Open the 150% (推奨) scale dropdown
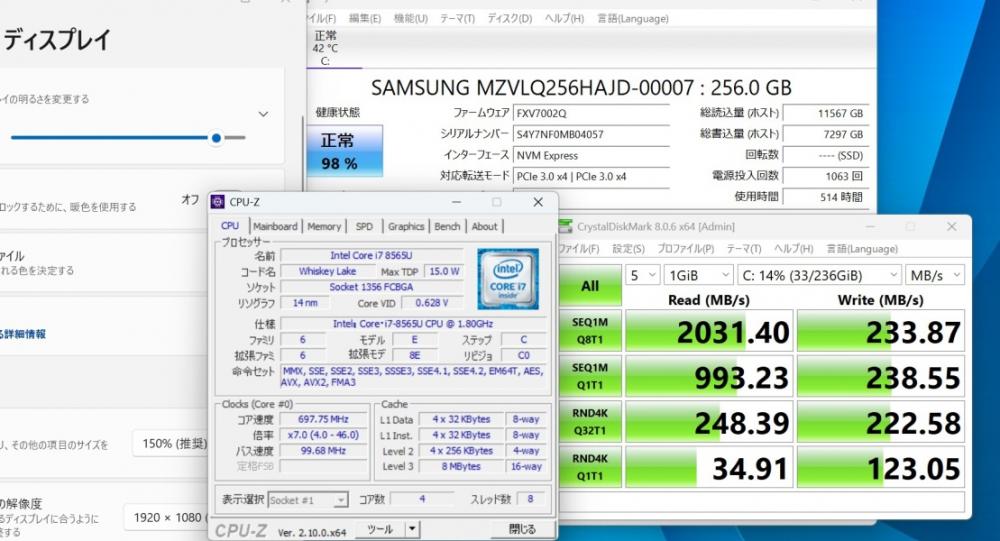Image resolution: width=1000 pixels, height=541 pixels. point(171,443)
